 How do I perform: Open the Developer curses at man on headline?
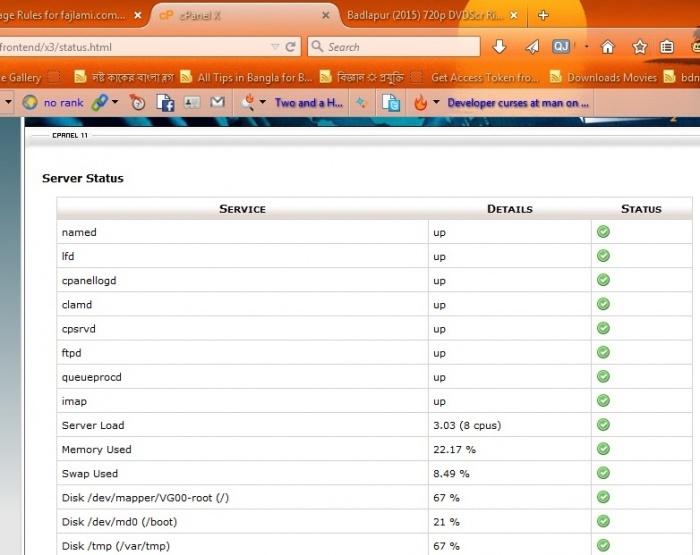[x=518, y=103]
